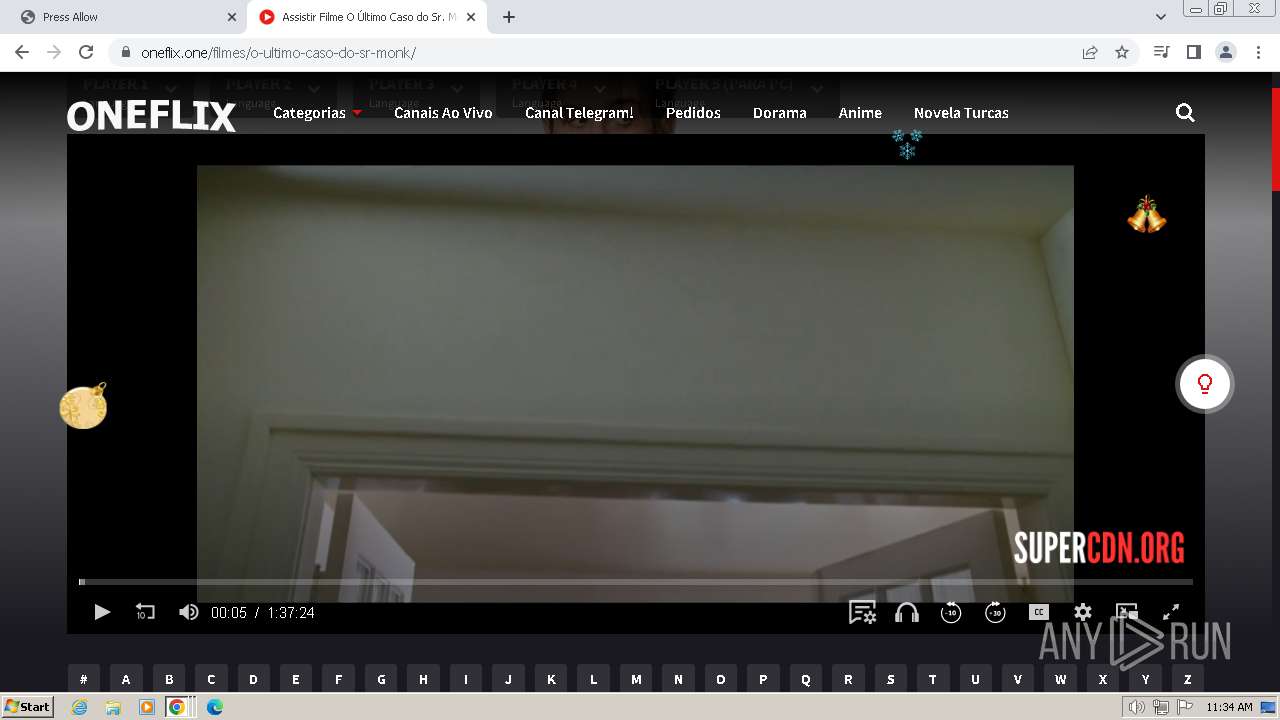Filter titles by letter F

[x=338, y=679]
